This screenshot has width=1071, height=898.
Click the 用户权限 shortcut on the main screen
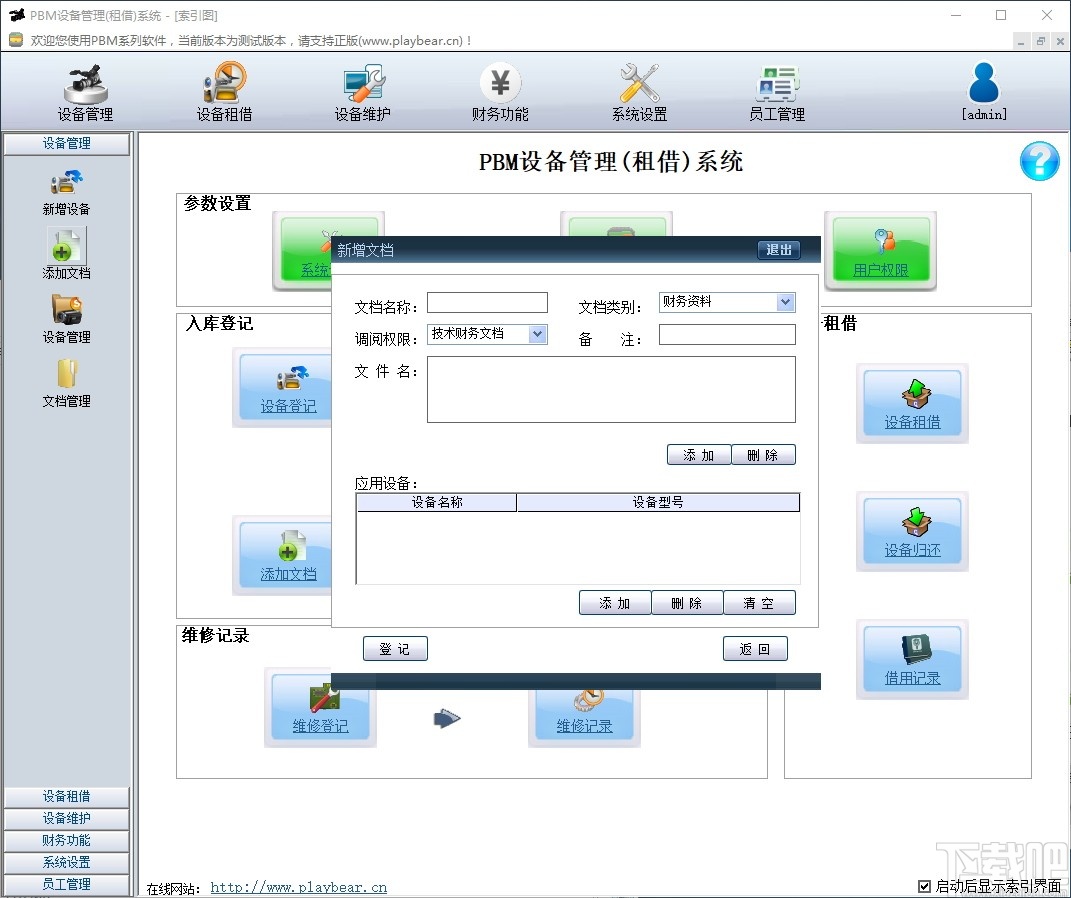coord(879,250)
